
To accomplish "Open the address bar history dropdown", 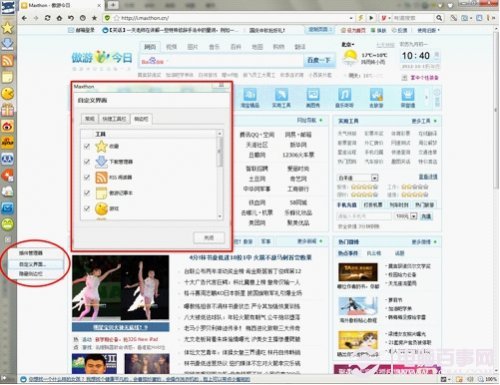I will click(x=351, y=18).
